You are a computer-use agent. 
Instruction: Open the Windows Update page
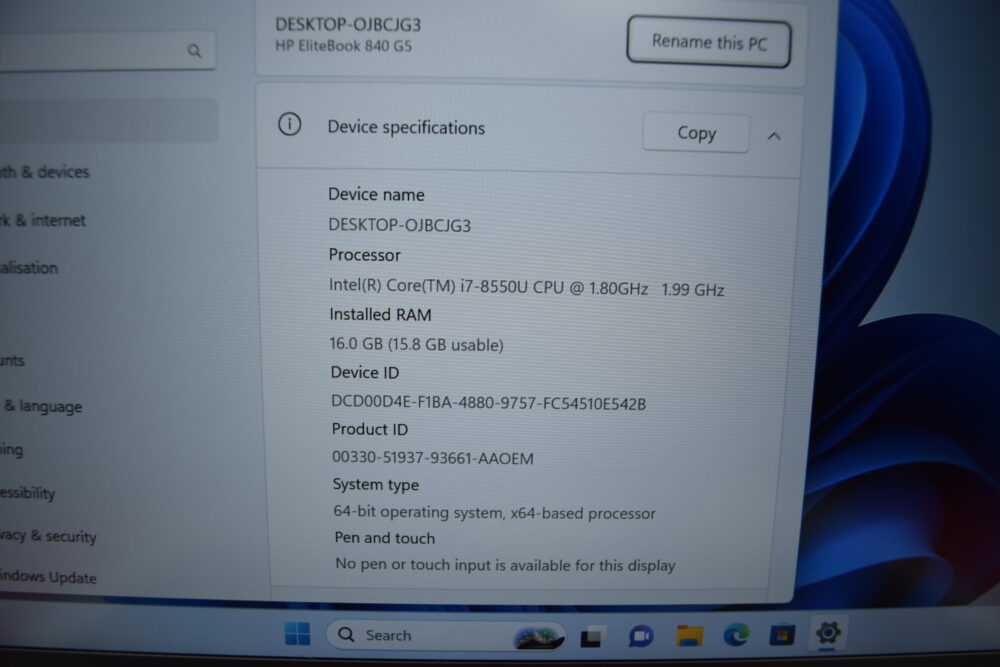tap(48, 577)
